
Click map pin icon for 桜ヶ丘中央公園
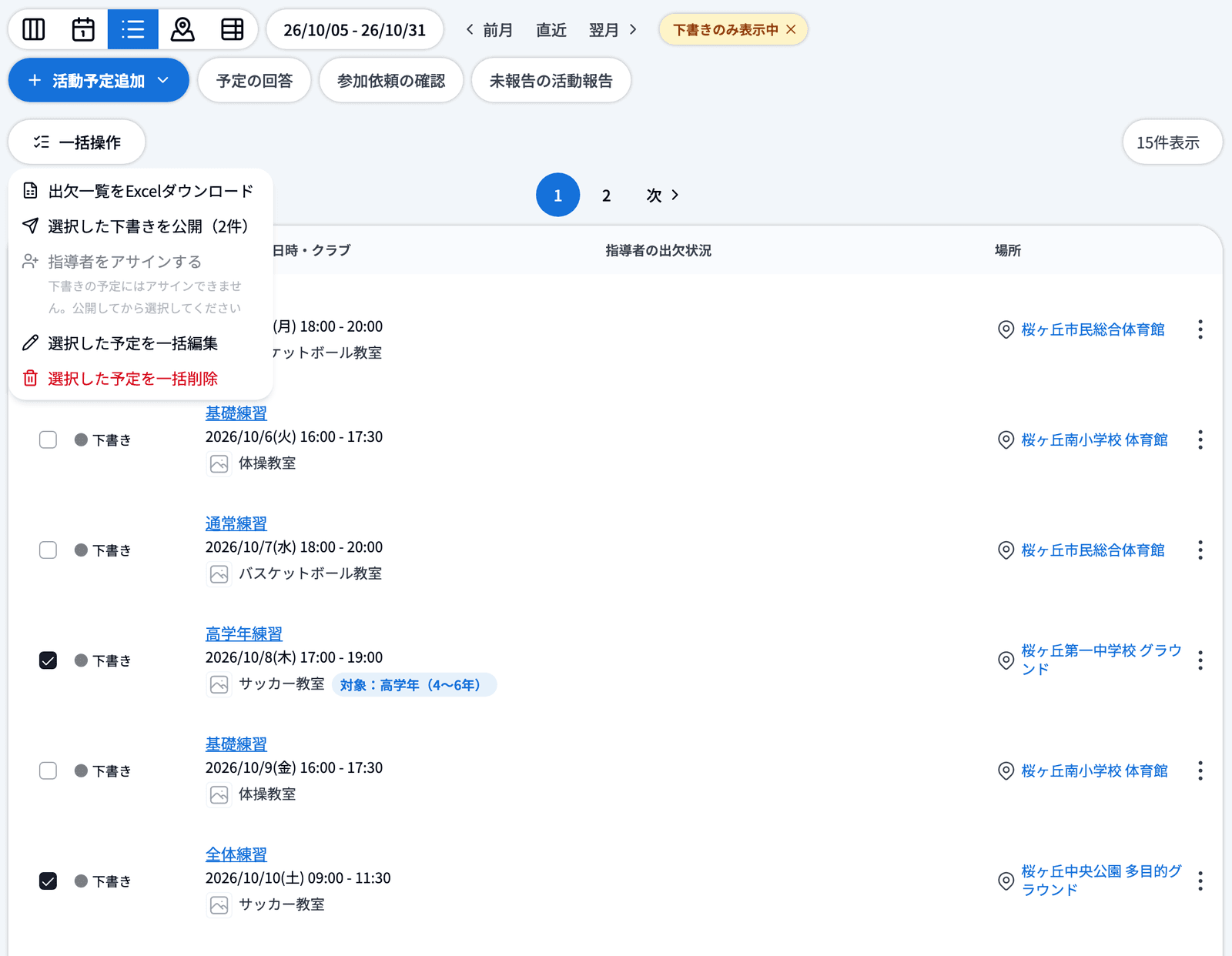pyautogui.click(x=1006, y=881)
